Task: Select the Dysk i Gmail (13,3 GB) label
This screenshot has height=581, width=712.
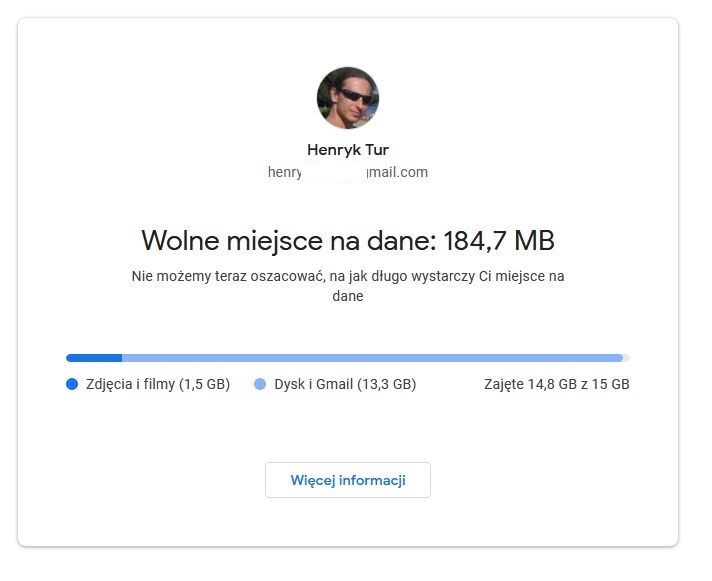Action: (x=345, y=384)
